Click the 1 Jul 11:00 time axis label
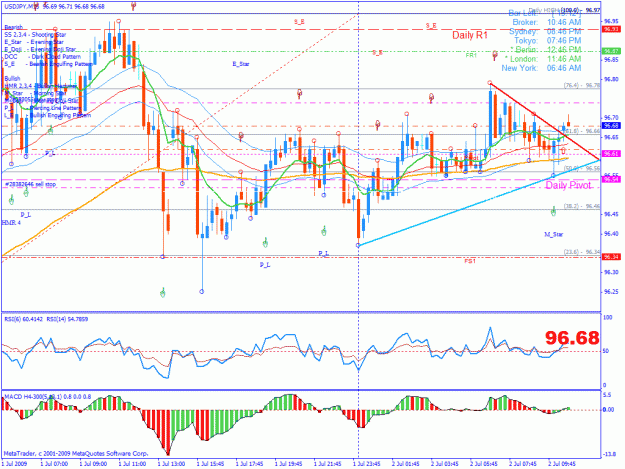Viewport: 625px width, 469px height. (x=132, y=464)
